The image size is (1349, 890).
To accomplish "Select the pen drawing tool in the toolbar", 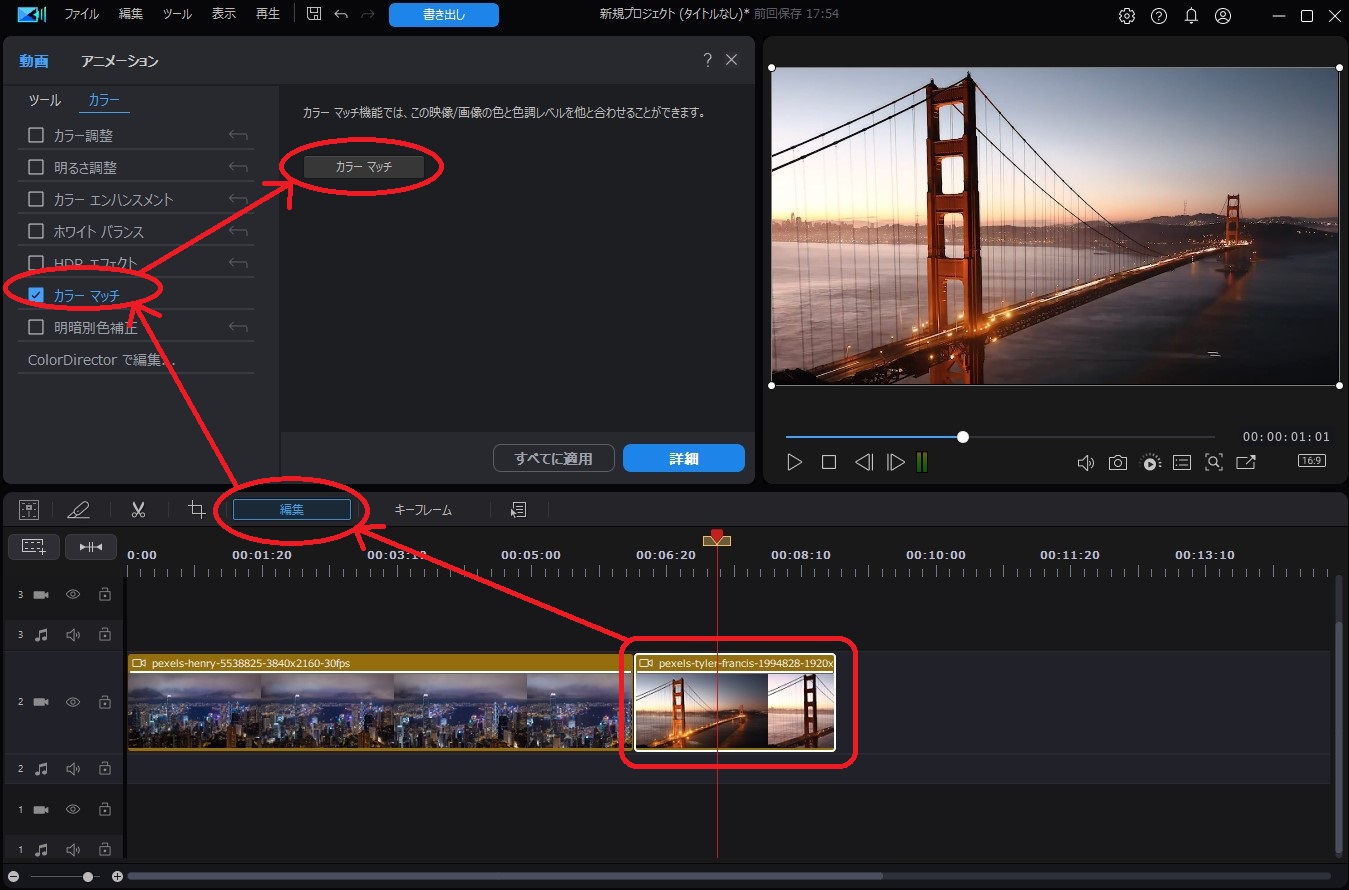I will coord(79,509).
